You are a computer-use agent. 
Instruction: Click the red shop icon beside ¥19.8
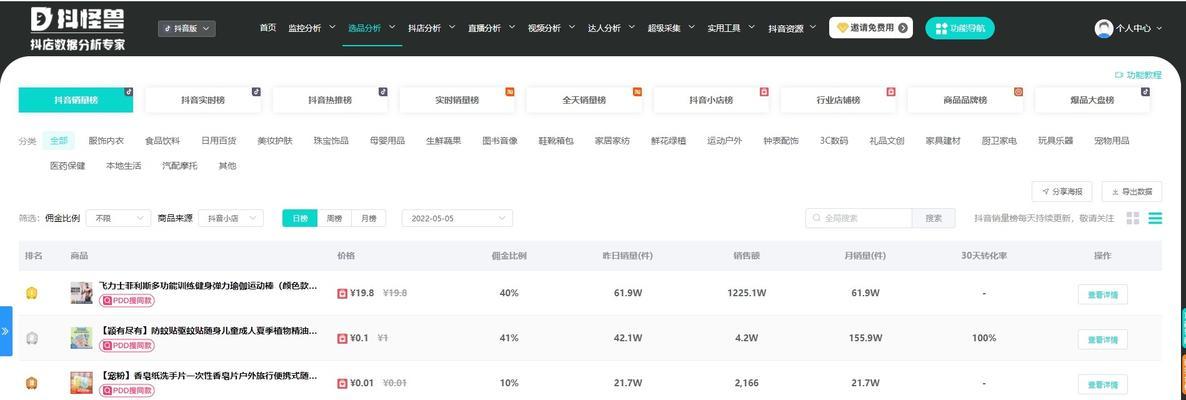click(x=342, y=293)
